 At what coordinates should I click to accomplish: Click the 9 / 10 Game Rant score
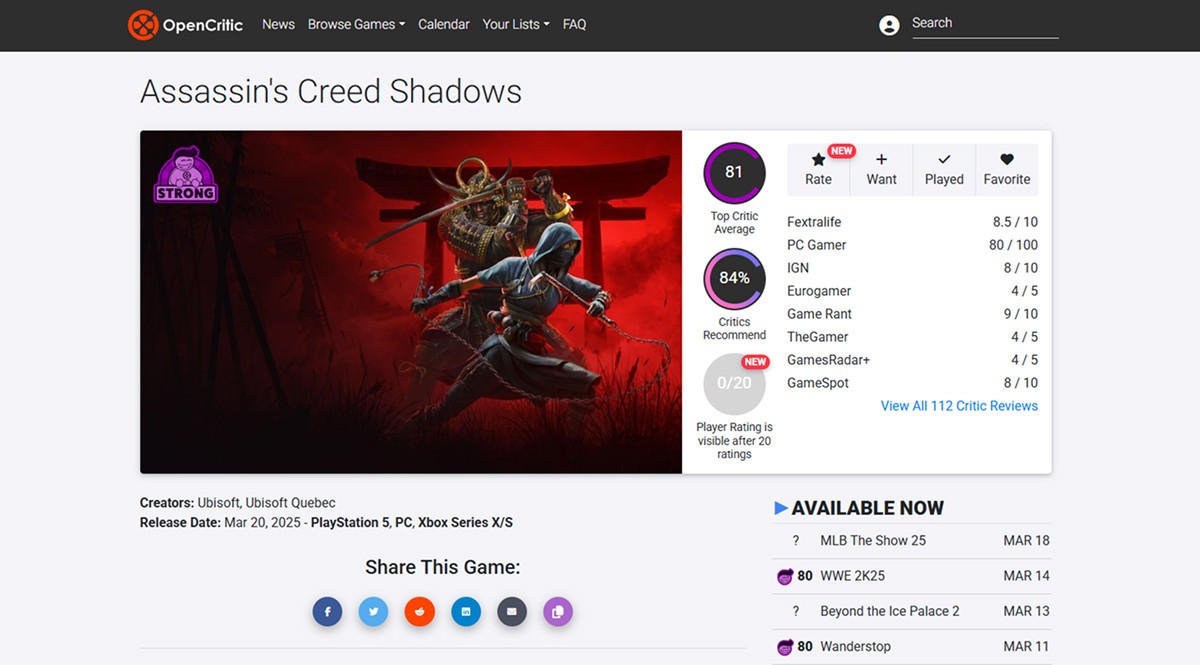pos(1020,314)
